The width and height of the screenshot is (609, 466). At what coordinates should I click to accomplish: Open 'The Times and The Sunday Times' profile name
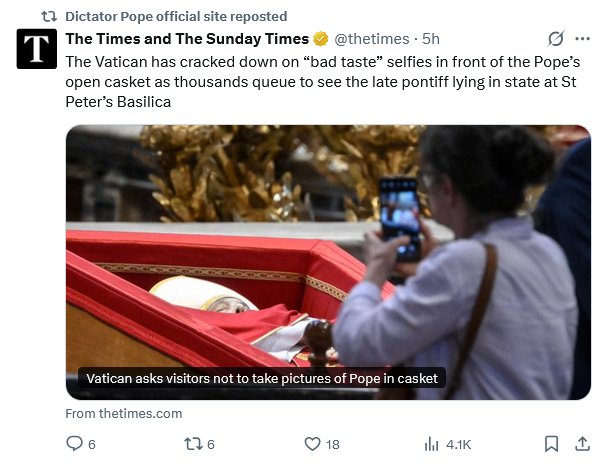[187, 39]
